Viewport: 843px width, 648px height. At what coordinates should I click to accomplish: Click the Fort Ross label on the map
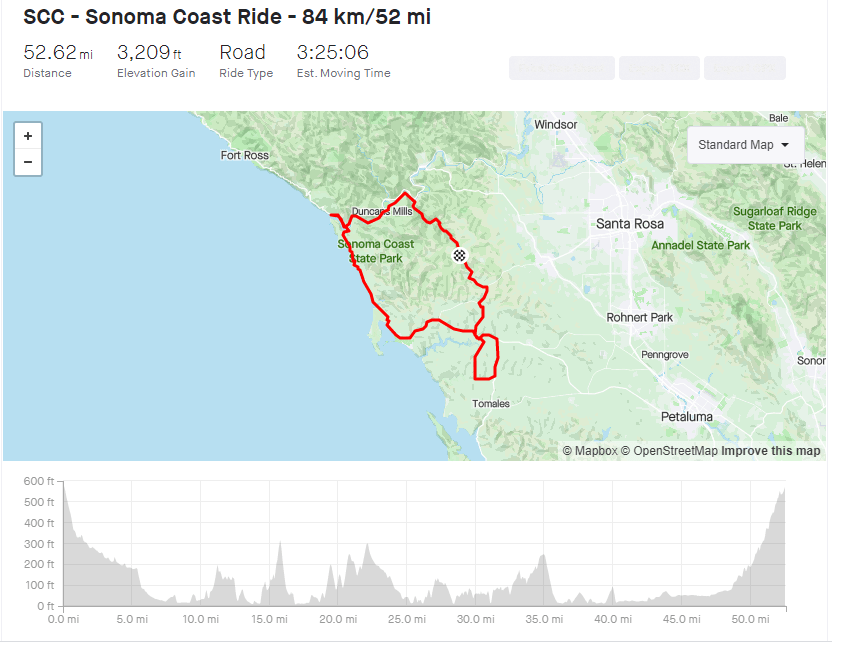click(x=245, y=156)
